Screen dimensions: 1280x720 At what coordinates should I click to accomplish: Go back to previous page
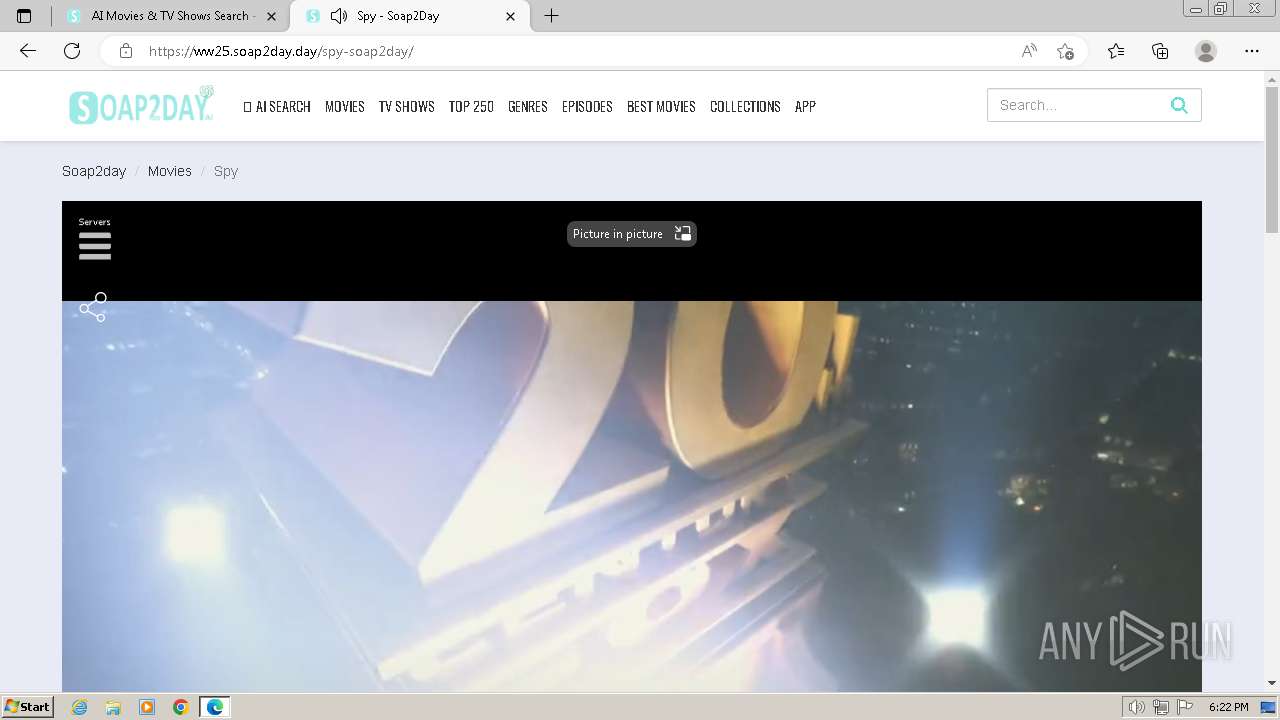28,51
